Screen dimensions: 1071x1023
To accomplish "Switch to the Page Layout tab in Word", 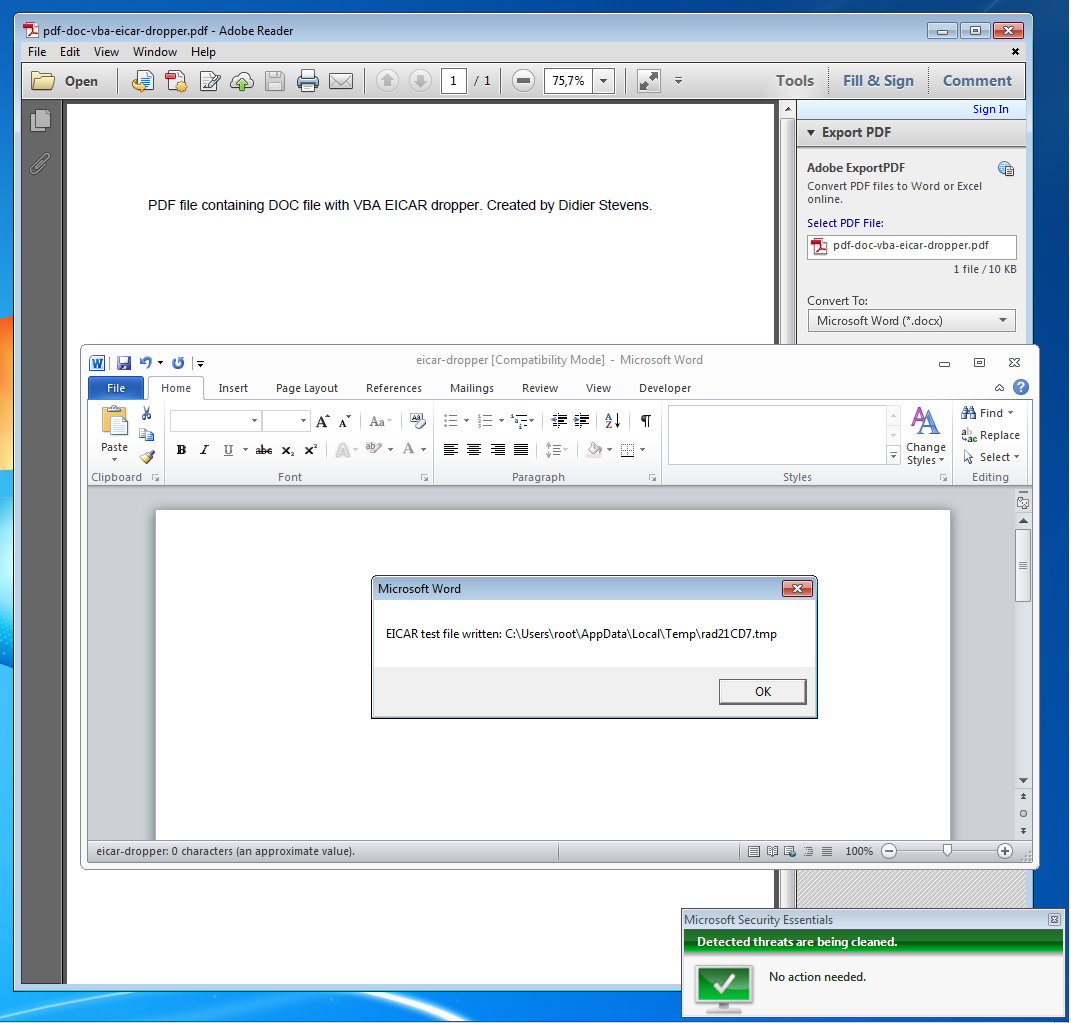I will point(307,388).
